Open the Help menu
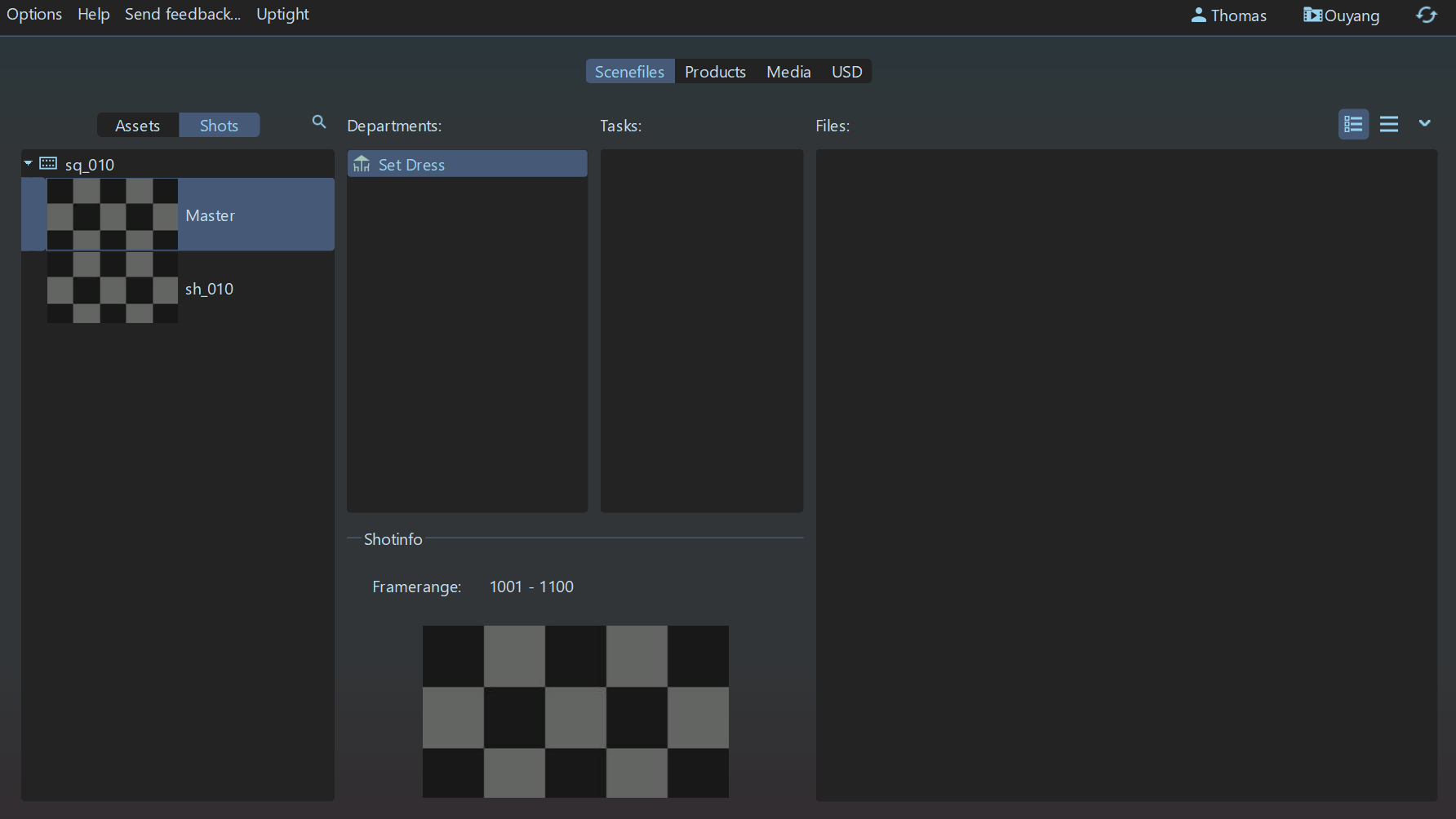 [93, 15]
